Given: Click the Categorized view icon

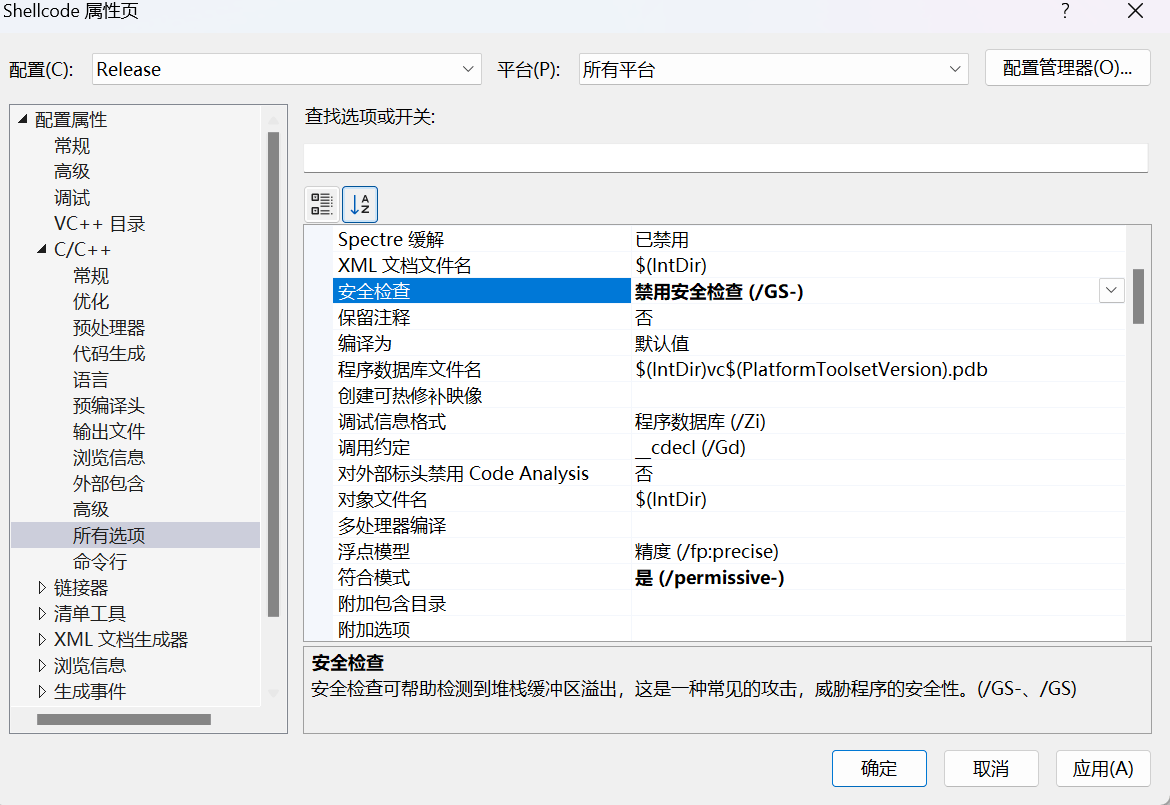Looking at the screenshot, I should pos(321,205).
